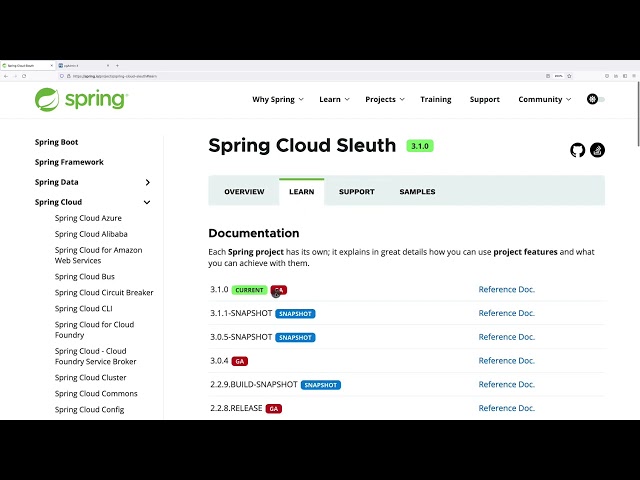This screenshot has height=480, width=640.
Task: Select Spring Data sidebar label
Action: pos(56,182)
